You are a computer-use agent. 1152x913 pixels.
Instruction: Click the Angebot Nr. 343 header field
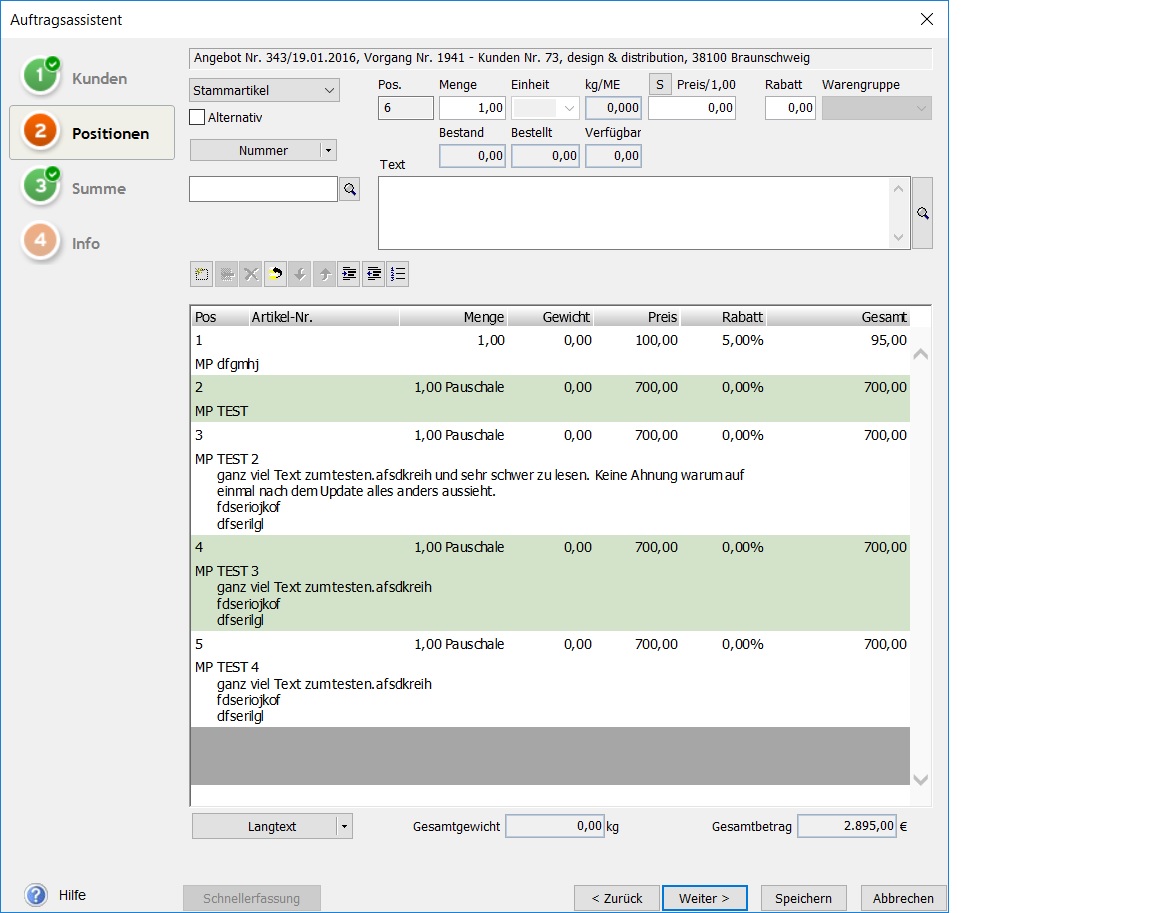pyautogui.click(x=561, y=58)
